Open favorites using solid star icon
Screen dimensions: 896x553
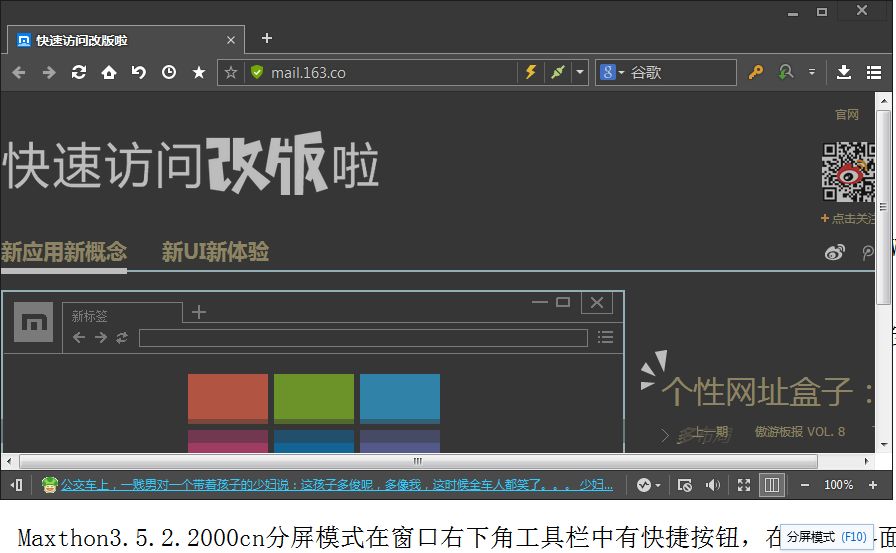click(199, 73)
